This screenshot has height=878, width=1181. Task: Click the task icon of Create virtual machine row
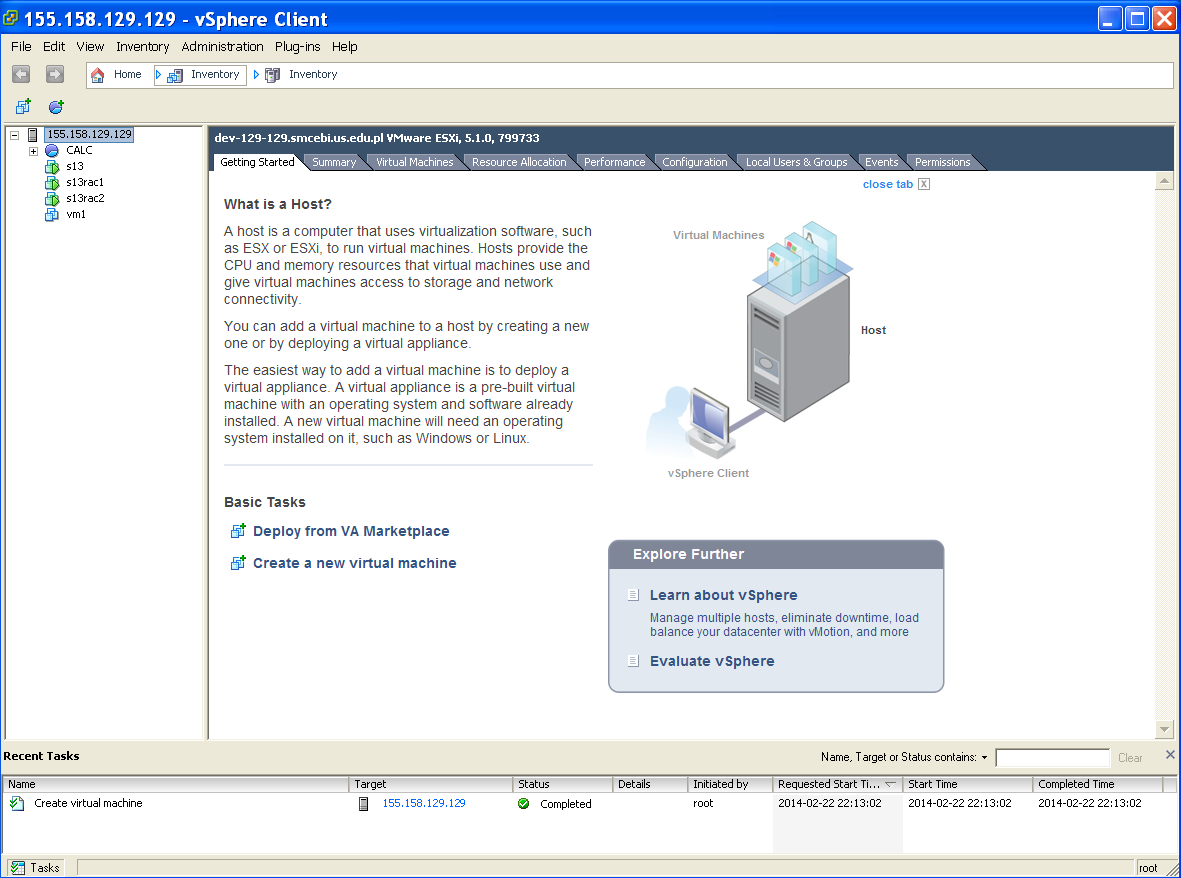[x=17, y=803]
